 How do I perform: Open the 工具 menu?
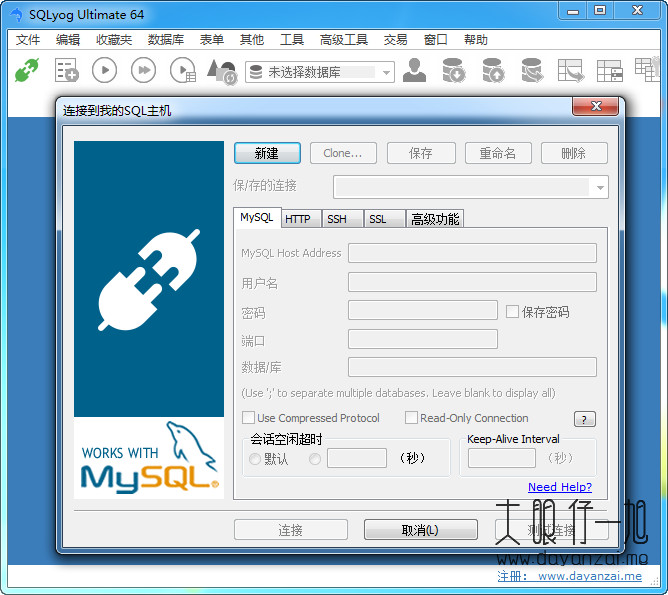click(292, 40)
